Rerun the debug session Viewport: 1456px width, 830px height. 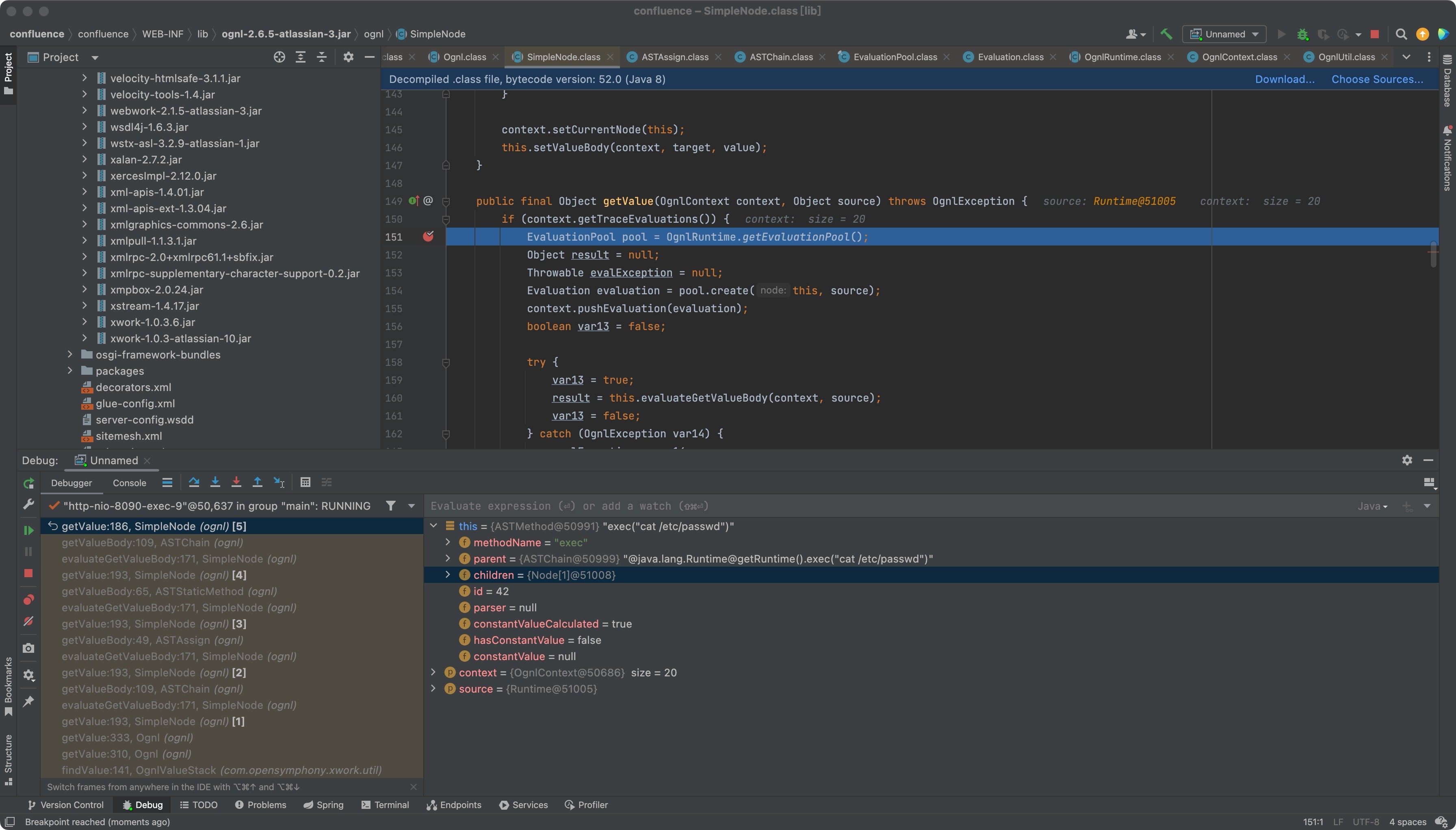click(x=28, y=483)
